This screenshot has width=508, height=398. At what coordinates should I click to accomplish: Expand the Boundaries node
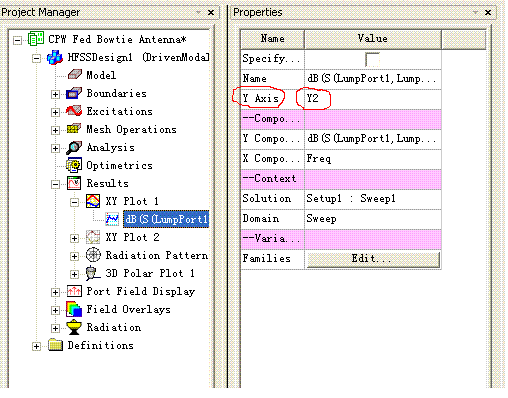55,95
